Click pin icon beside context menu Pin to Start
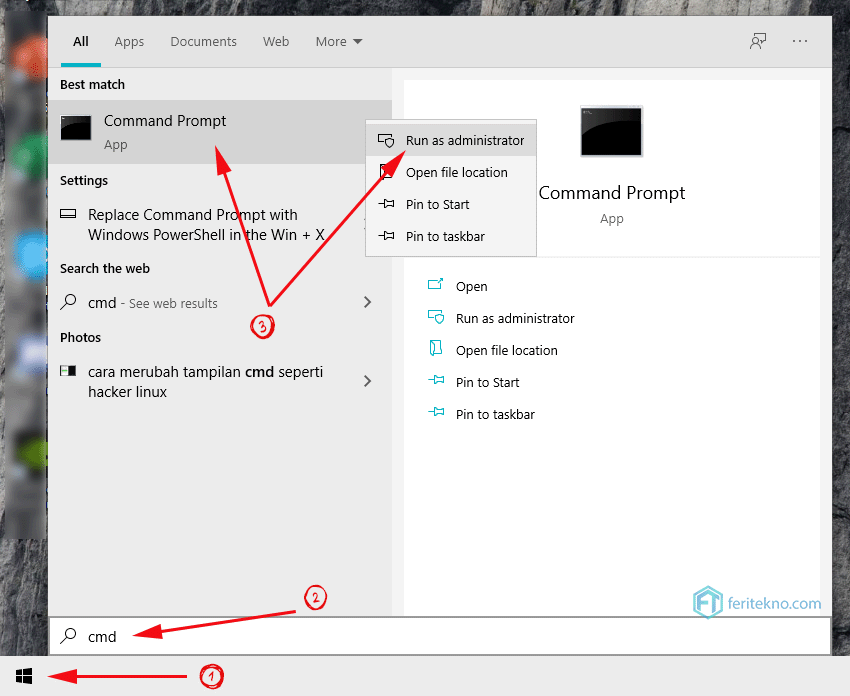The width and height of the screenshot is (850, 696). (x=386, y=204)
